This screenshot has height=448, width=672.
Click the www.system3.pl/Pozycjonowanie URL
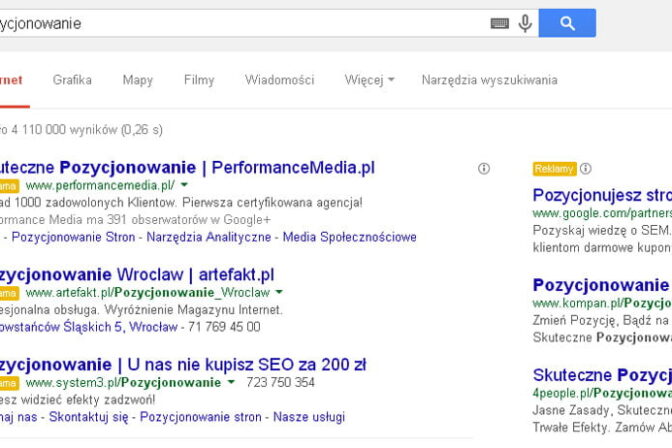click(123, 382)
